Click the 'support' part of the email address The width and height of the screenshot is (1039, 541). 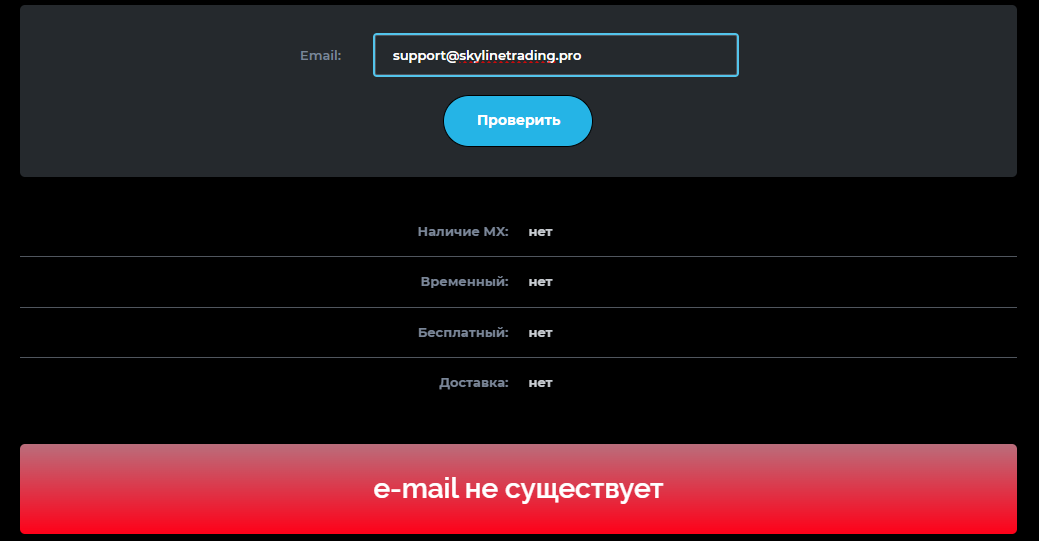pyautogui.click(x=419, y=56)
